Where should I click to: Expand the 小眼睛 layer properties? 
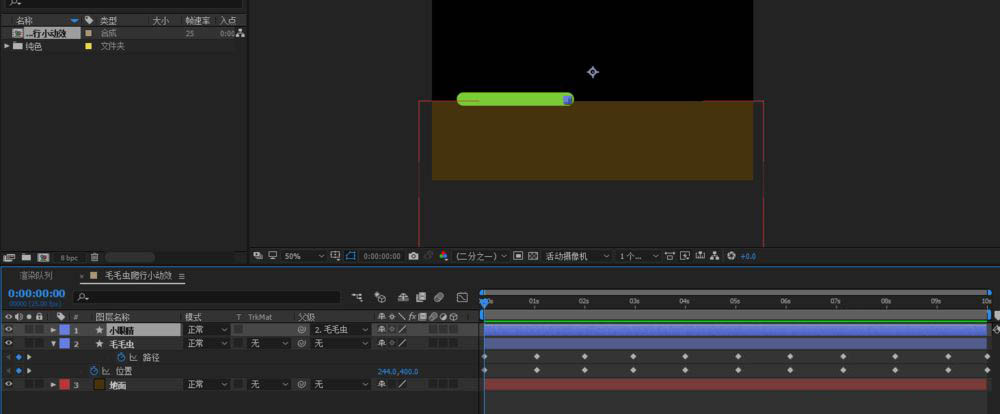click(54, 330)
